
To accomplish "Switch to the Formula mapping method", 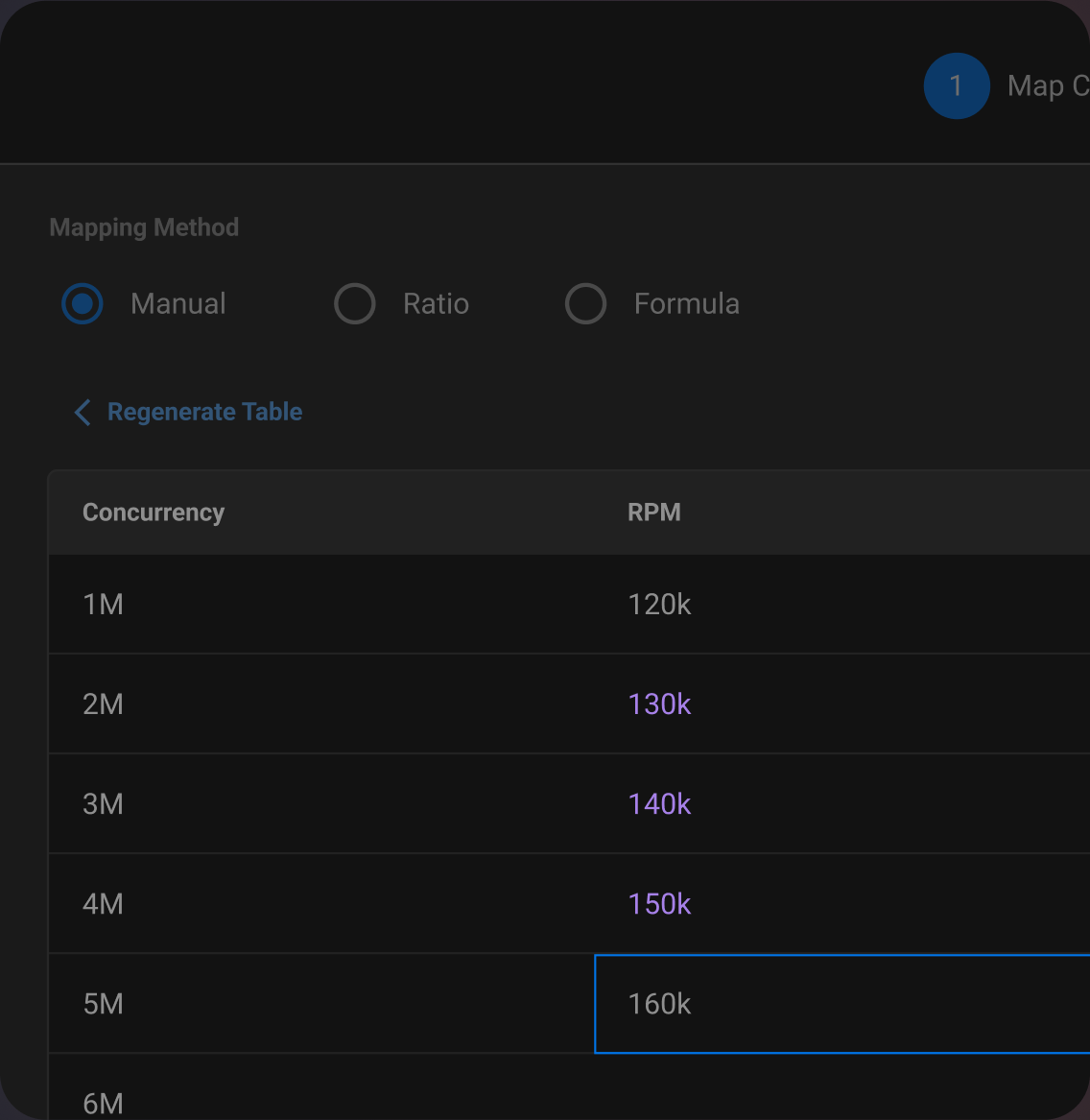I will [x=586, y=303].
